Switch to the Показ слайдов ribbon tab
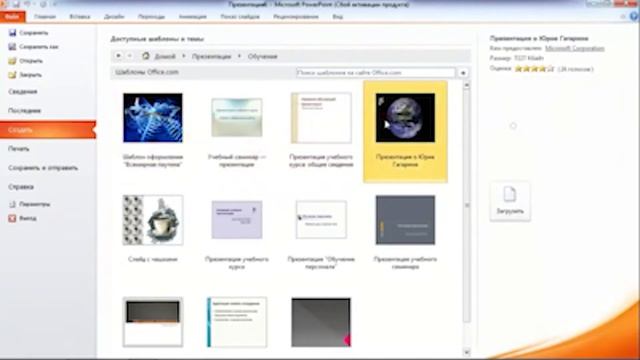This screenshot has height=360, width=640. (x=240, y=17)
